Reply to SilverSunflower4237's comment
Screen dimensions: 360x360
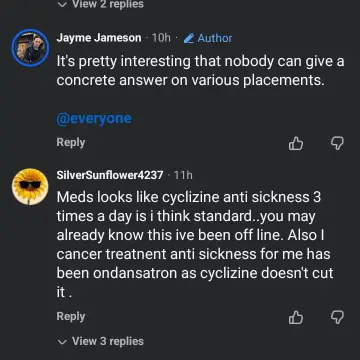(x=71, y=316)
